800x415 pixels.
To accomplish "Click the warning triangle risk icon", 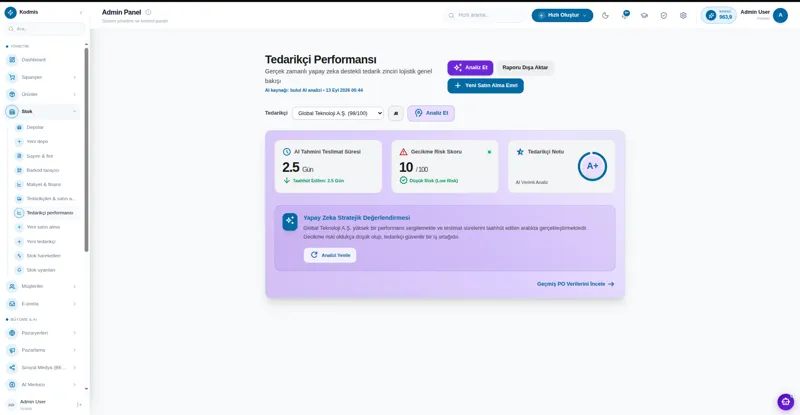I will [x=404, y=152].
